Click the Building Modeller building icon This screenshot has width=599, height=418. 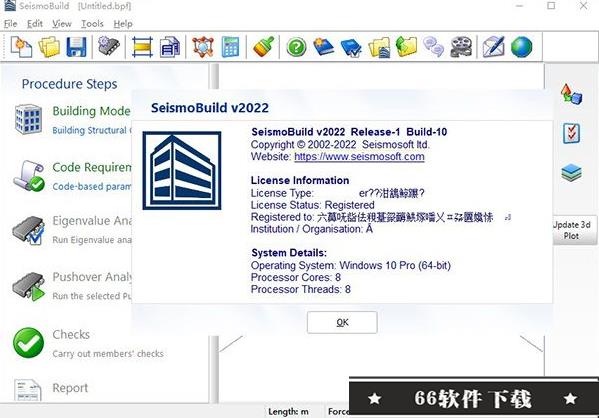pos(28,119)
